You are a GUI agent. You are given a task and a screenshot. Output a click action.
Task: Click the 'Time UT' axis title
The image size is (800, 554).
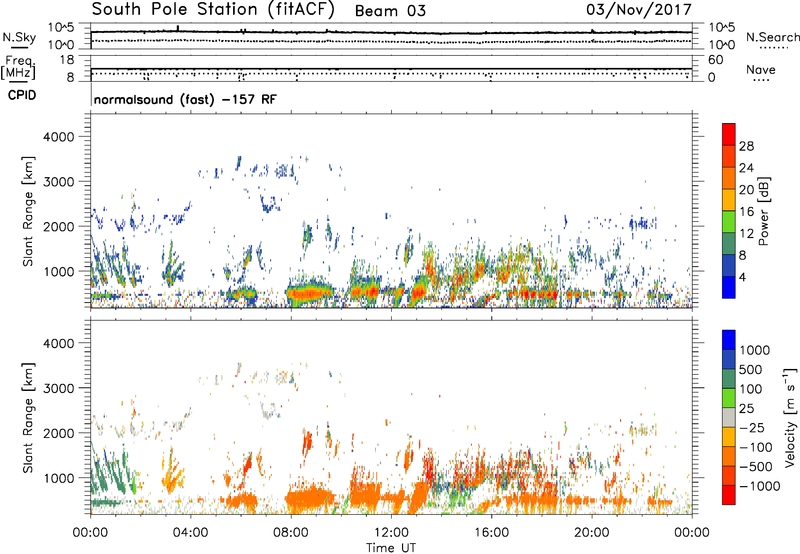coord(391,547)
